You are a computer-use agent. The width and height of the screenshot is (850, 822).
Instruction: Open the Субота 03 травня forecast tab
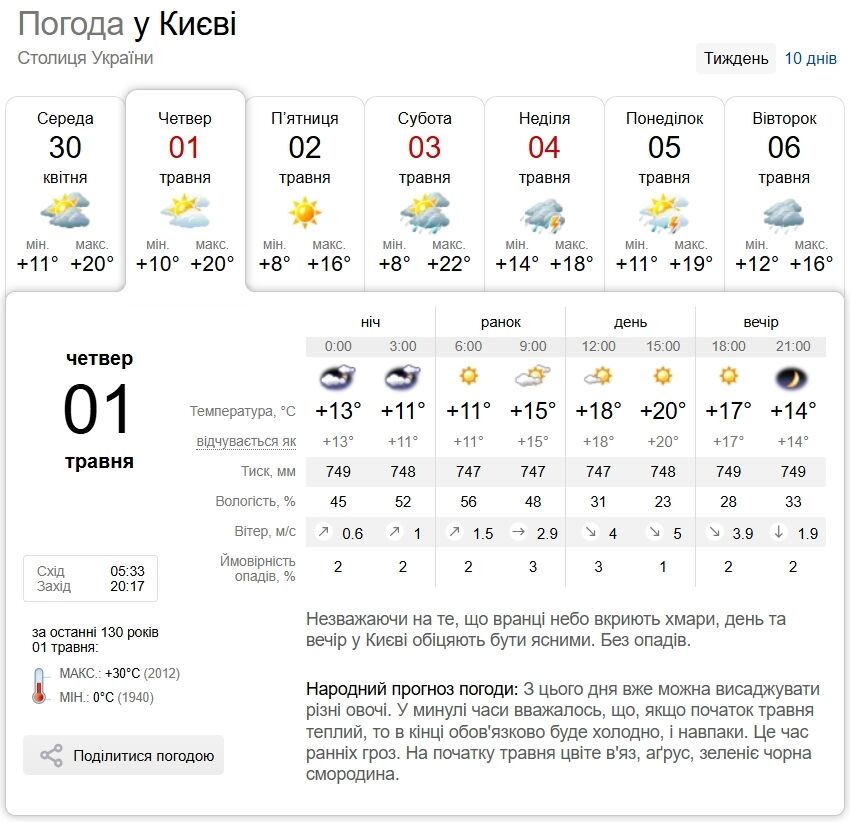(x=424, y=194)
